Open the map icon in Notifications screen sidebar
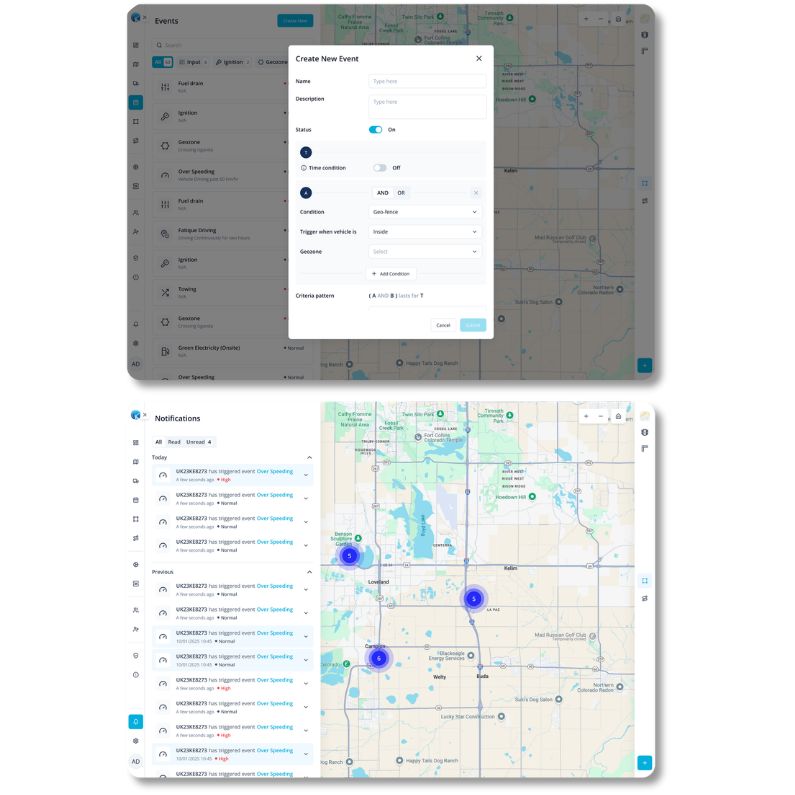The width and height of the screenshot is (795, 795). point(136,462)
